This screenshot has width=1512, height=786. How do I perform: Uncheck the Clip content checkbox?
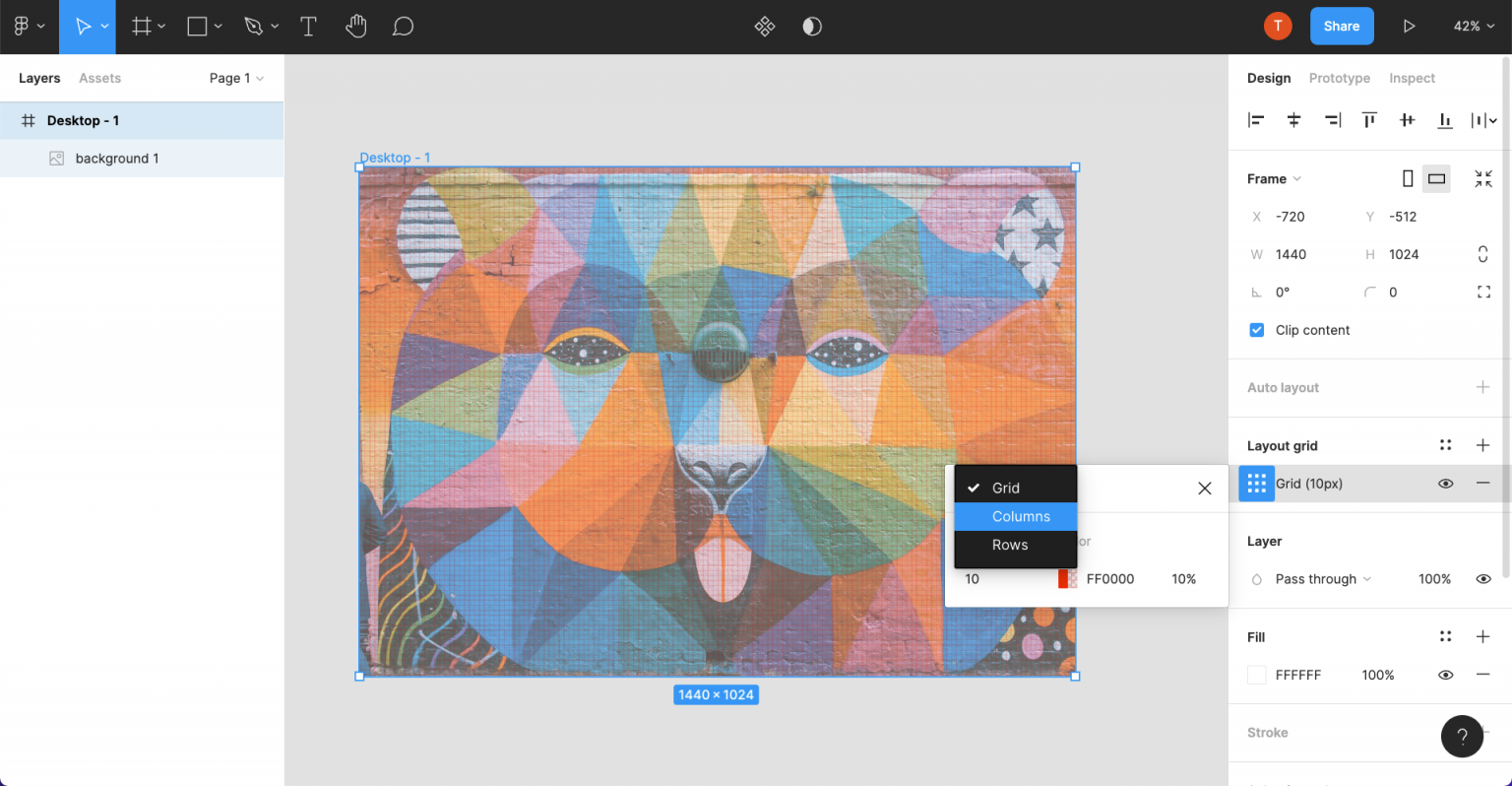click(1257, 330)
